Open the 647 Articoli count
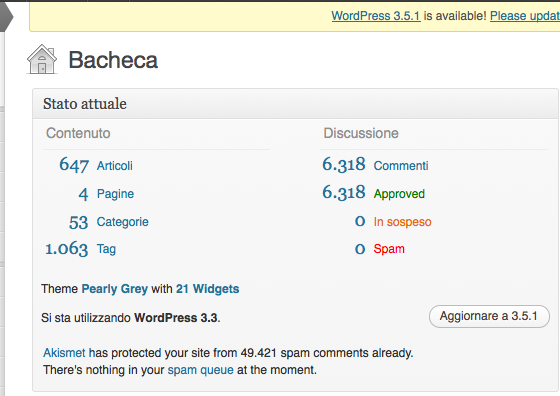The height and width of the screenshot is (396, 560). click(x=74, y=165)
